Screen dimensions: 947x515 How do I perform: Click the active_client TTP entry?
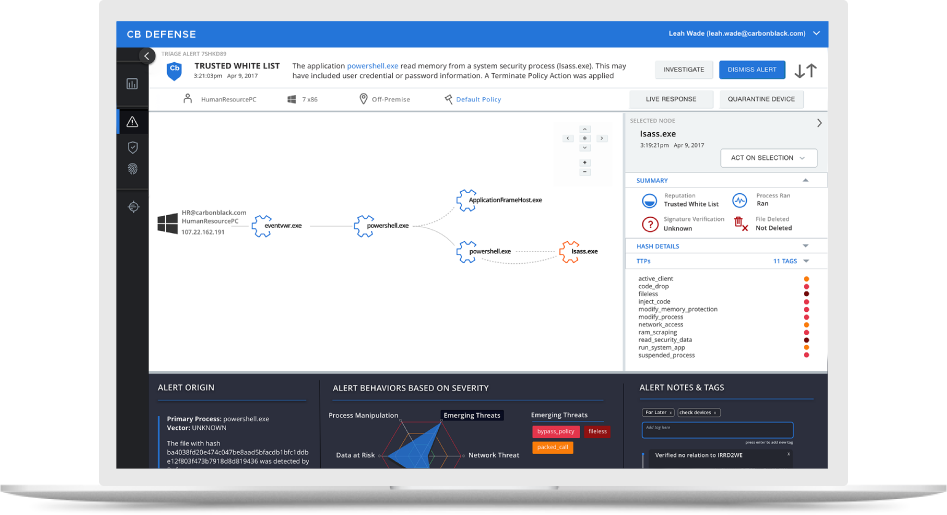655,279
